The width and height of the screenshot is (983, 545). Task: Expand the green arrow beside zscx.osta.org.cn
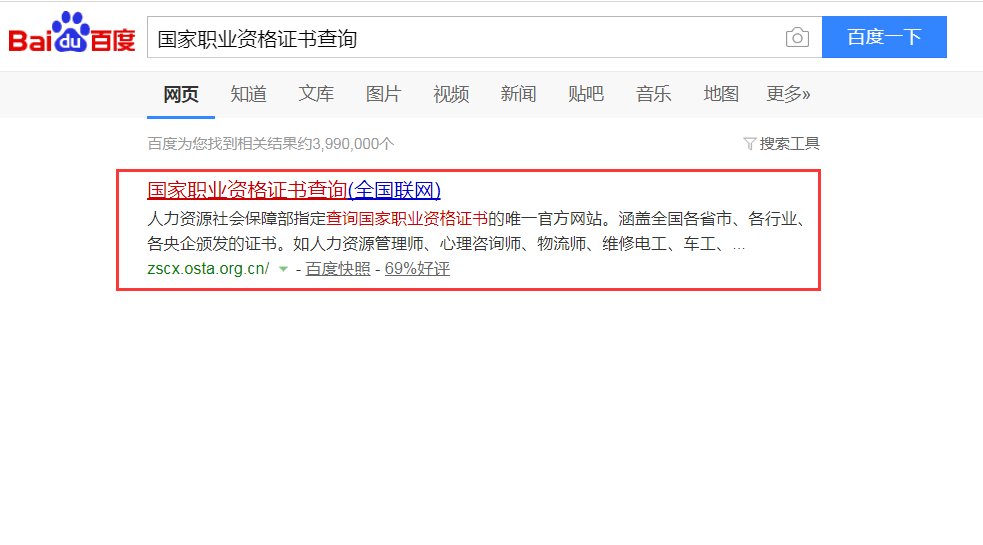[x=283, y=269]
